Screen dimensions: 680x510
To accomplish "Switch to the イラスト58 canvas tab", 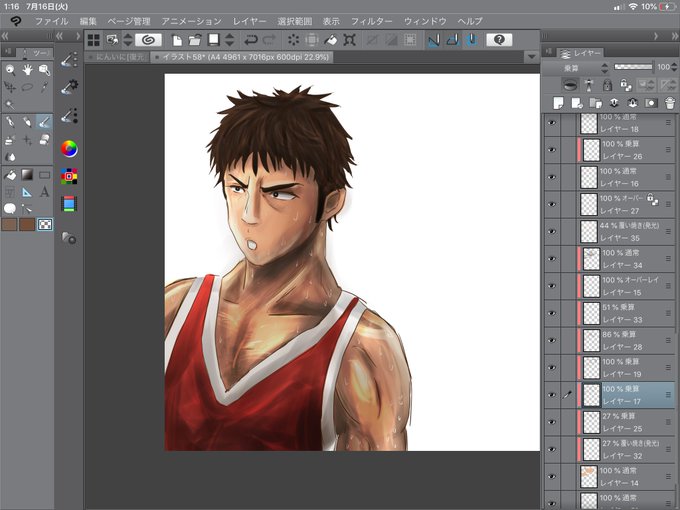I will pyautogui.click(x=242, y=57).
